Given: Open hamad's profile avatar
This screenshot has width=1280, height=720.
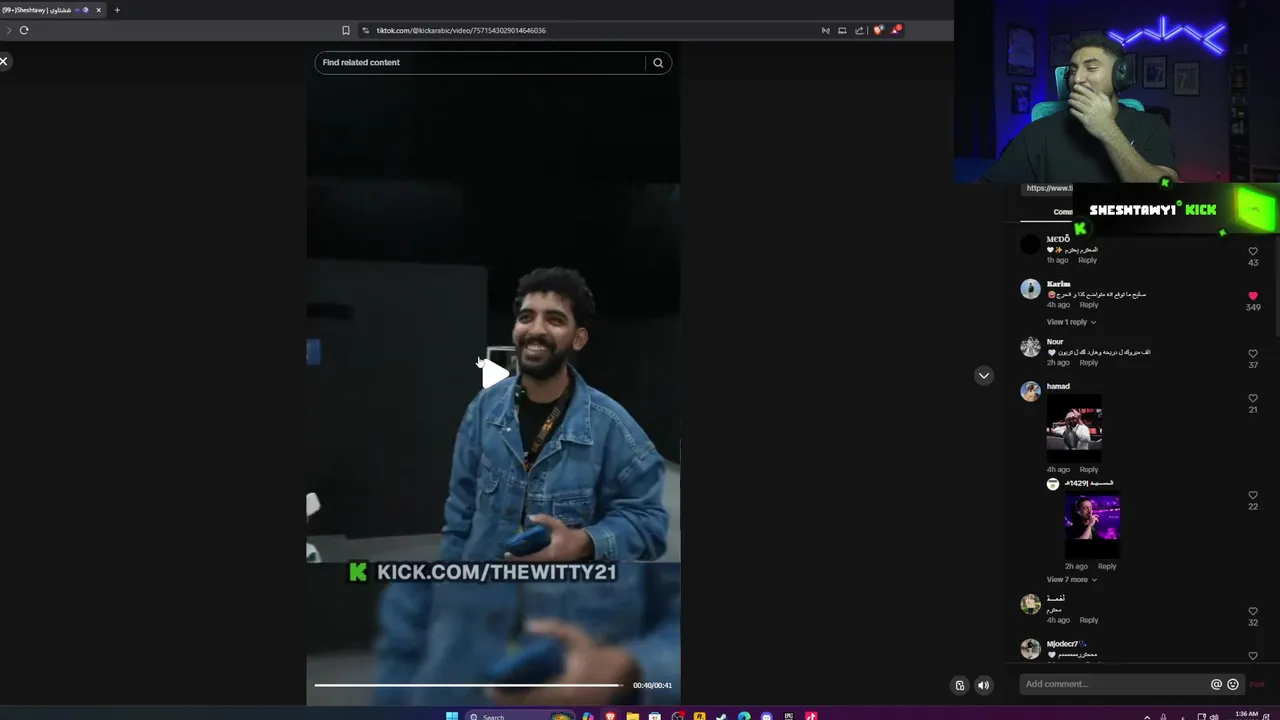Looking at the screenshot, I should click(x=1030, y=391).
